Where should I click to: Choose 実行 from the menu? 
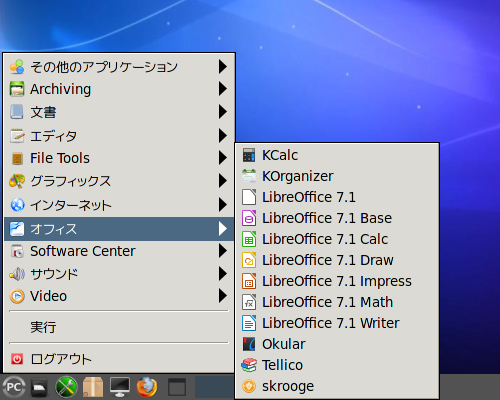point(119,327)
